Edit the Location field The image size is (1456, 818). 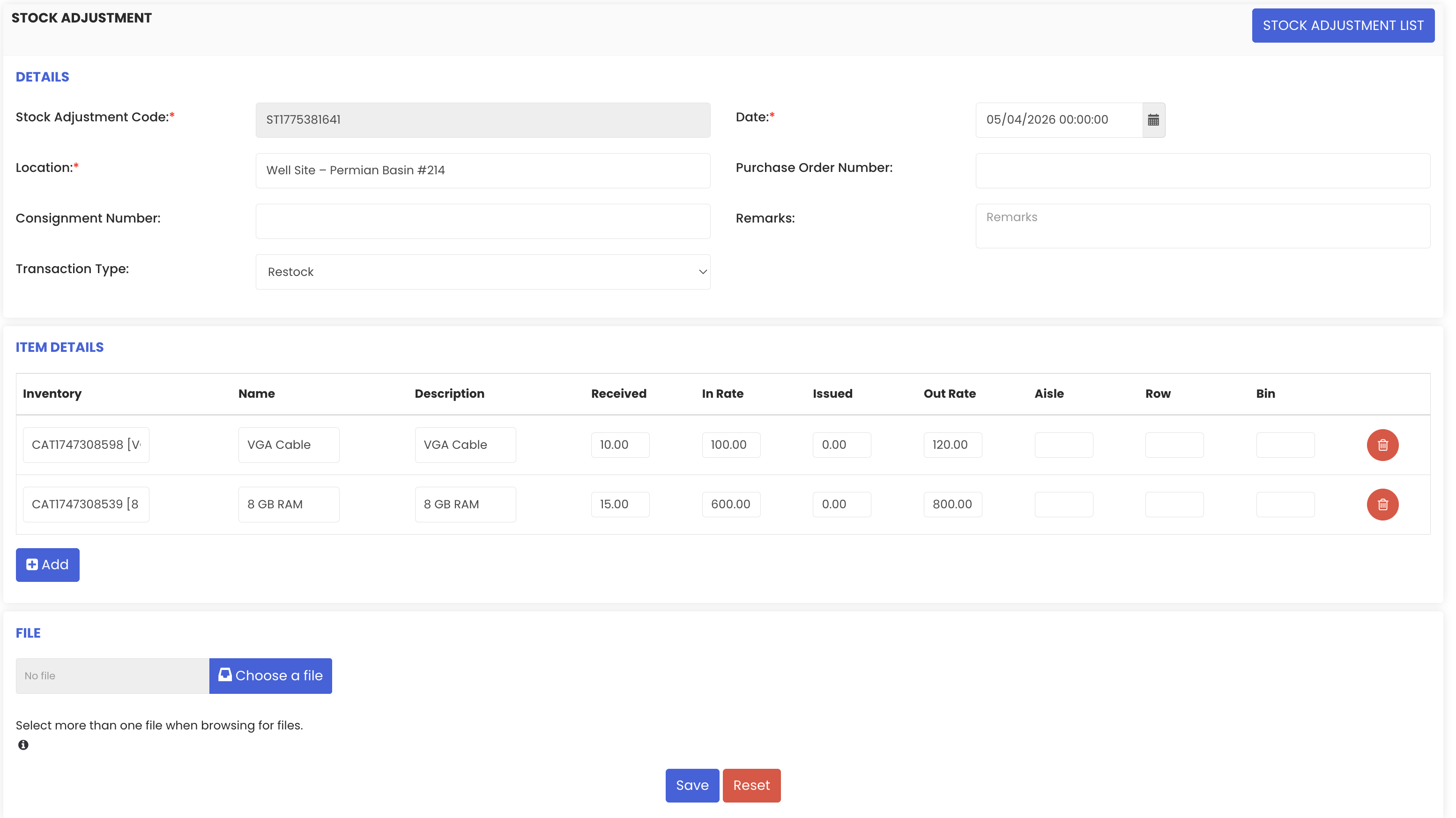click(483, 171)
